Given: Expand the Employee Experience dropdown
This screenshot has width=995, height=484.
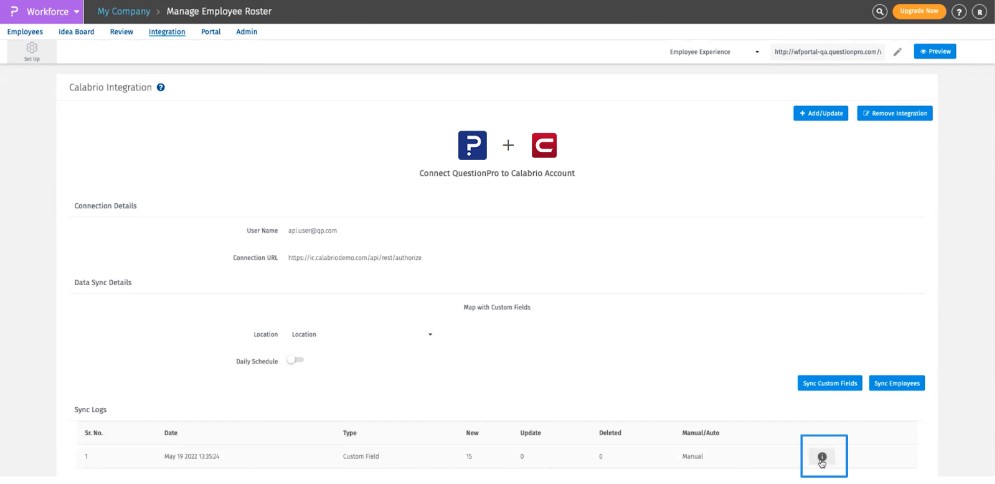Looking at the screenshot, I should click(x=714, y=52).
